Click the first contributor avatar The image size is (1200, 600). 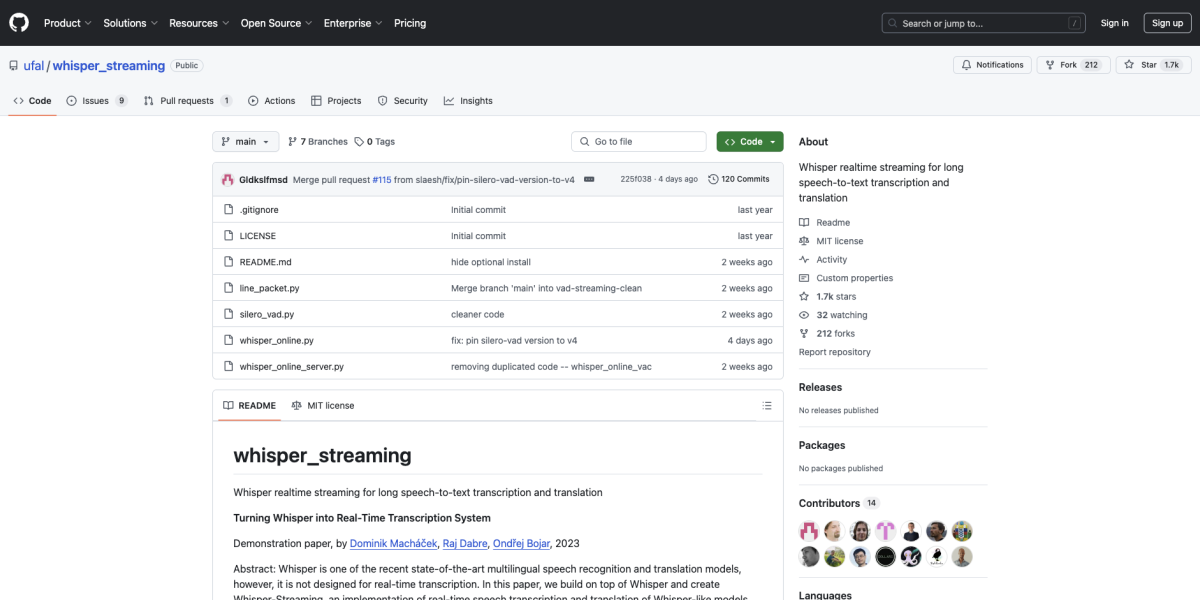809,531
